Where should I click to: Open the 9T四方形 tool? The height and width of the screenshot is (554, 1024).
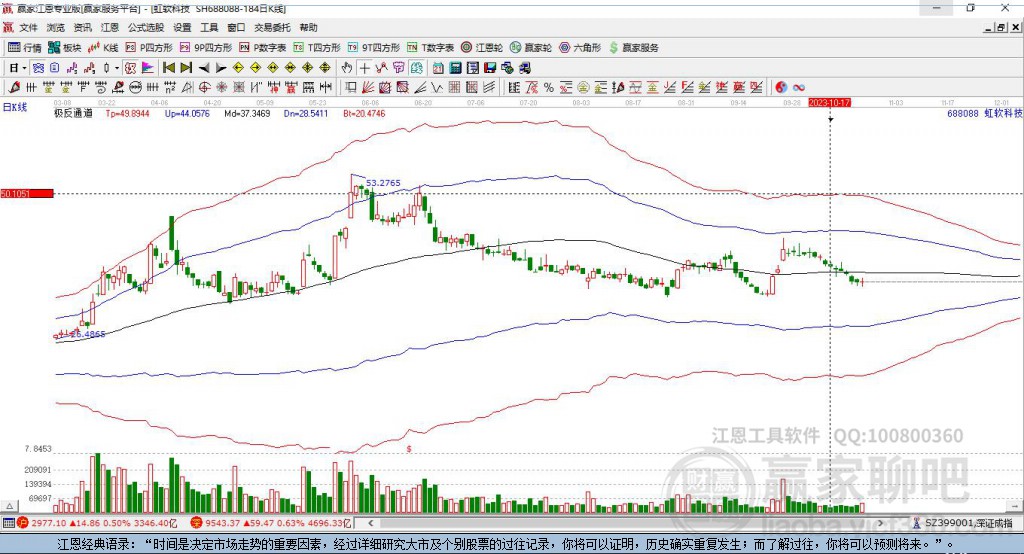[x=374, y=48]
